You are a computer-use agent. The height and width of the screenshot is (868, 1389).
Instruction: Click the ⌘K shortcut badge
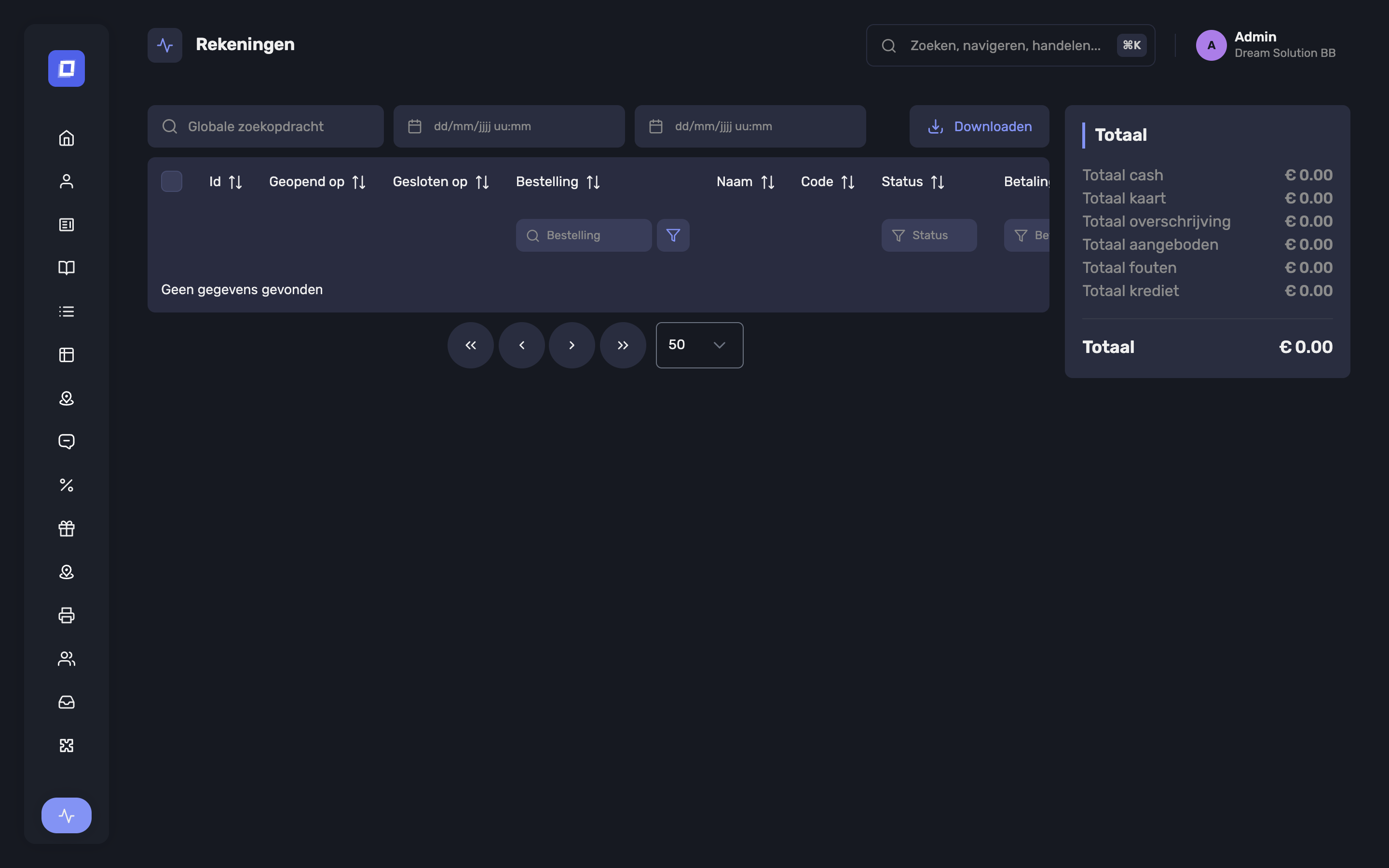coord(1131,45)
